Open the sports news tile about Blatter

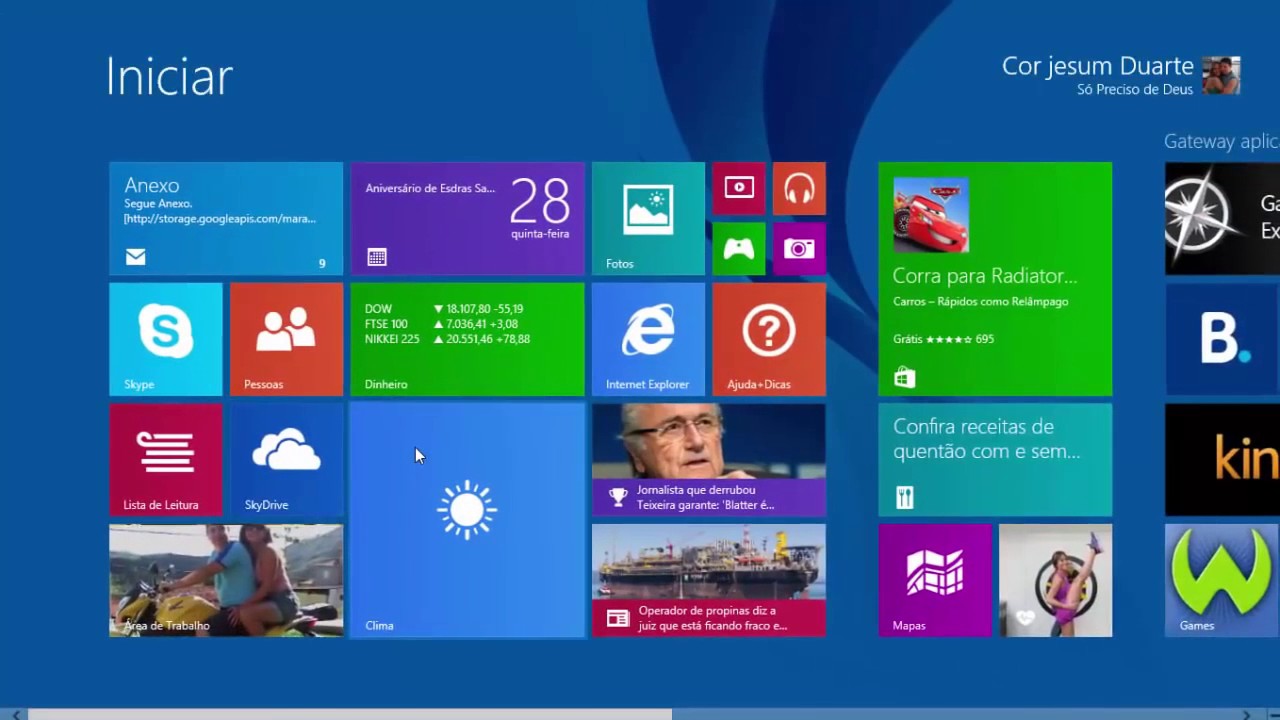[x=709, y=460]
